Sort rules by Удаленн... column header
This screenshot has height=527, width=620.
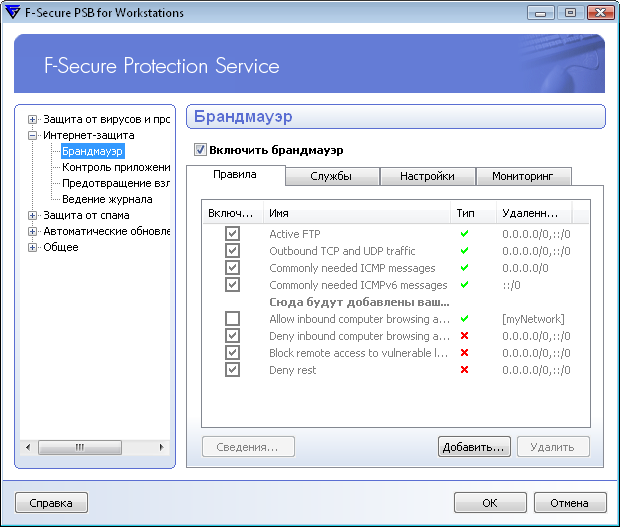pyautogui.click(x=534, y=213)
